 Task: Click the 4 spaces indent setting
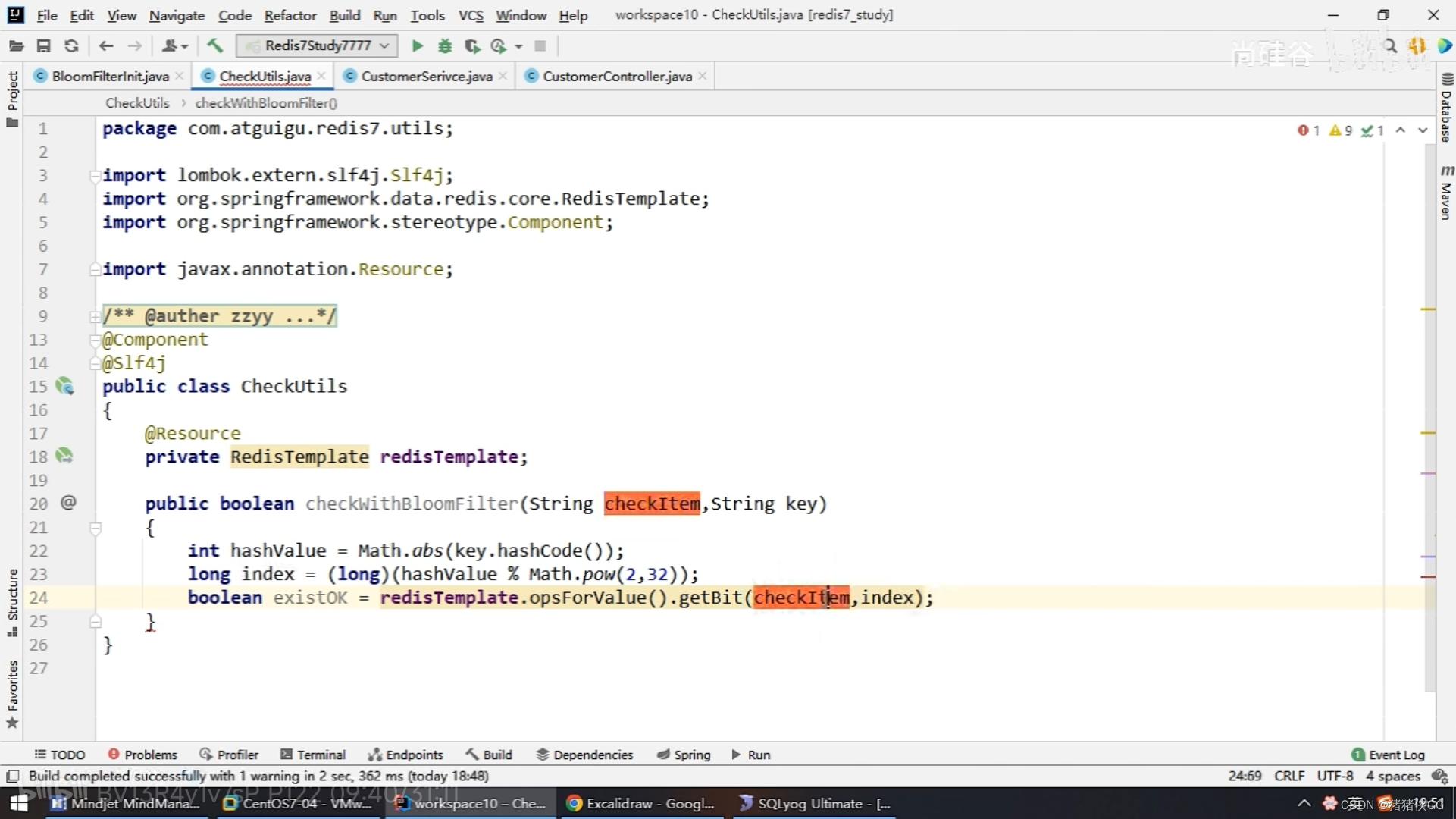[1392, 776]
